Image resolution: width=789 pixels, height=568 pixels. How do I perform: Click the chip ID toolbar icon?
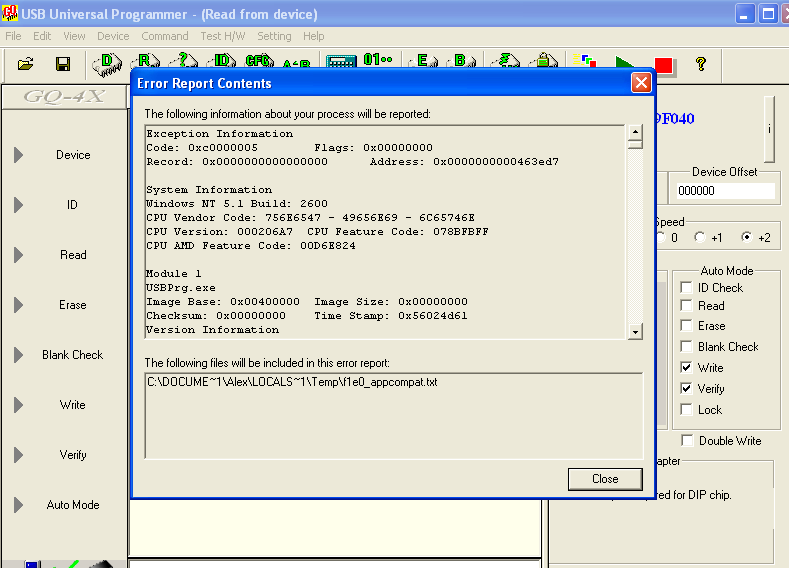(x=222, y=62)
